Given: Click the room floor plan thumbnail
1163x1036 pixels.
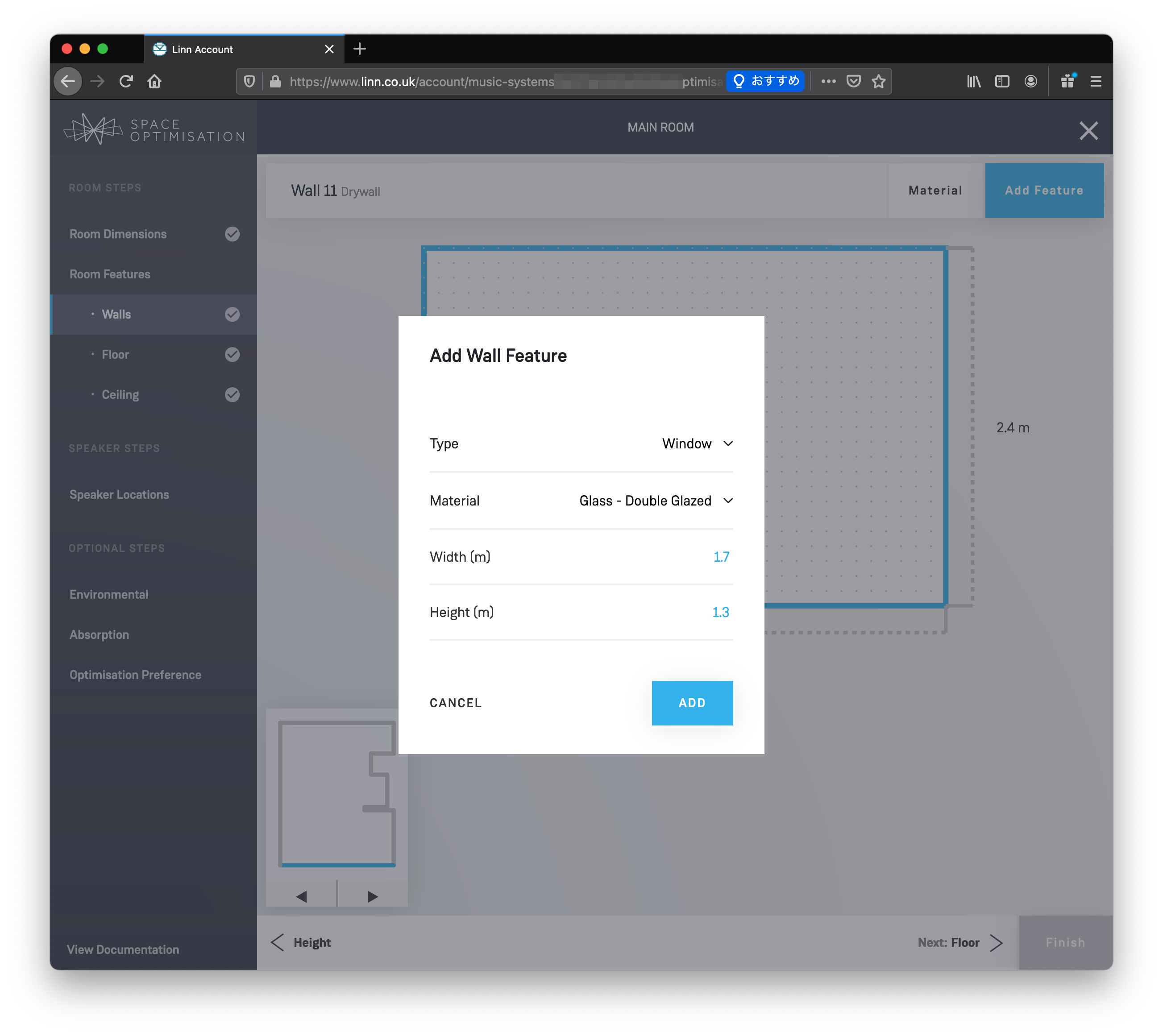Looking at the screenshot, I should point(337,793).
